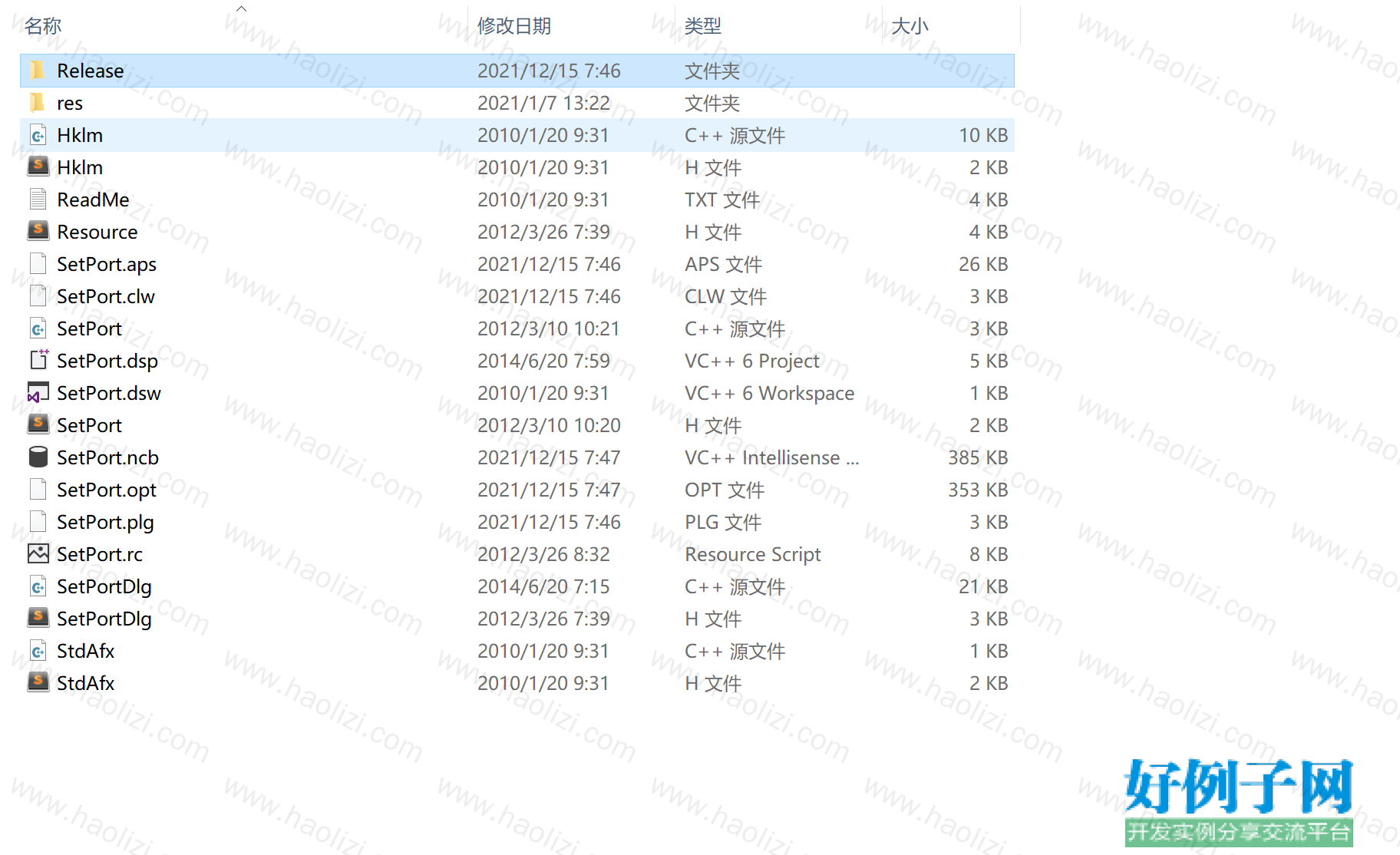This screenshot has height=855, width=1400.
Task: Click the type VC++ 6 Workspace
Action: [x=770, y=393]
